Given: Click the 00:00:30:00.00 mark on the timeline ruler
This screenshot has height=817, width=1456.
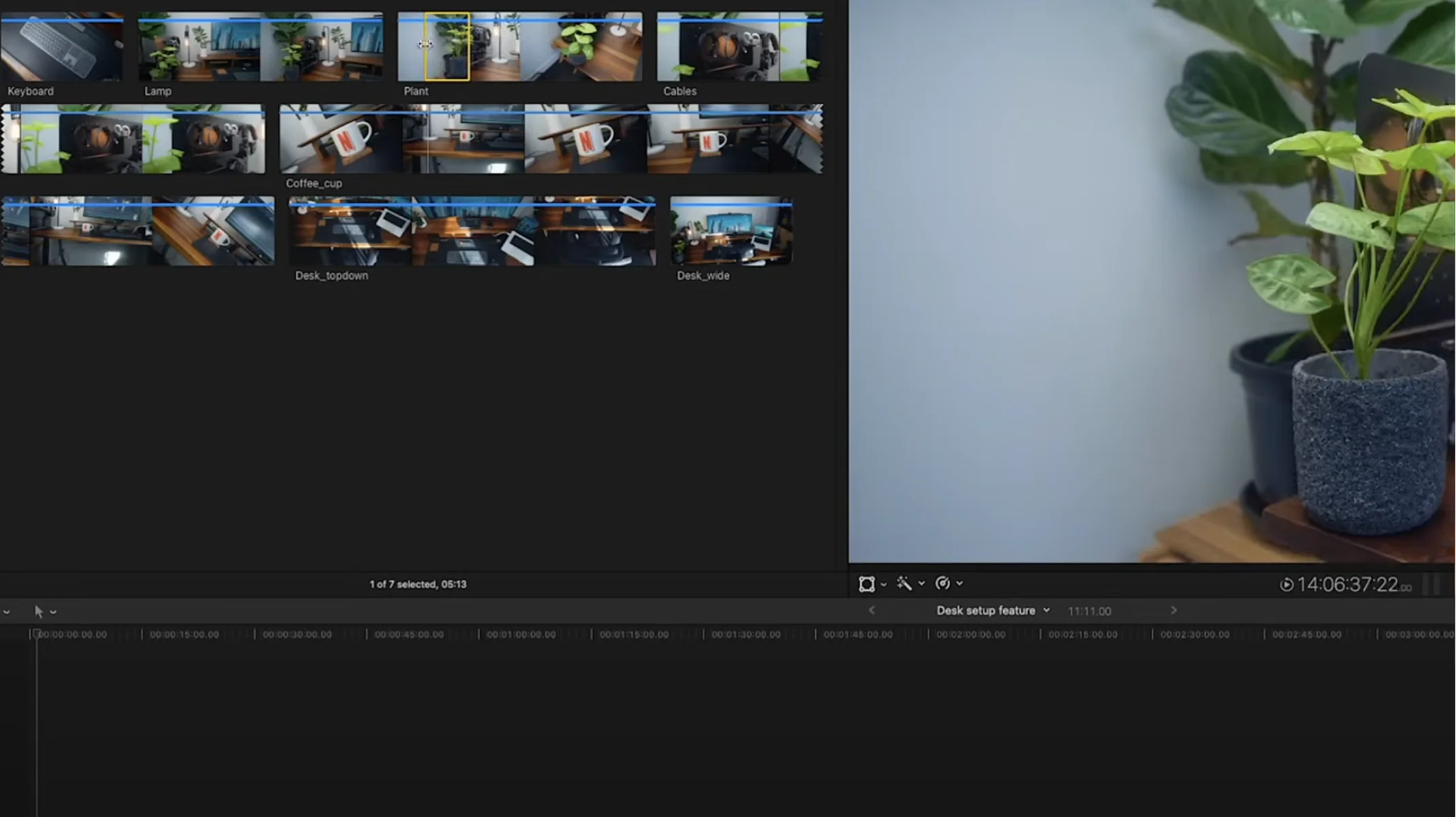Looking at the screenshot, I should pos(297,635).
